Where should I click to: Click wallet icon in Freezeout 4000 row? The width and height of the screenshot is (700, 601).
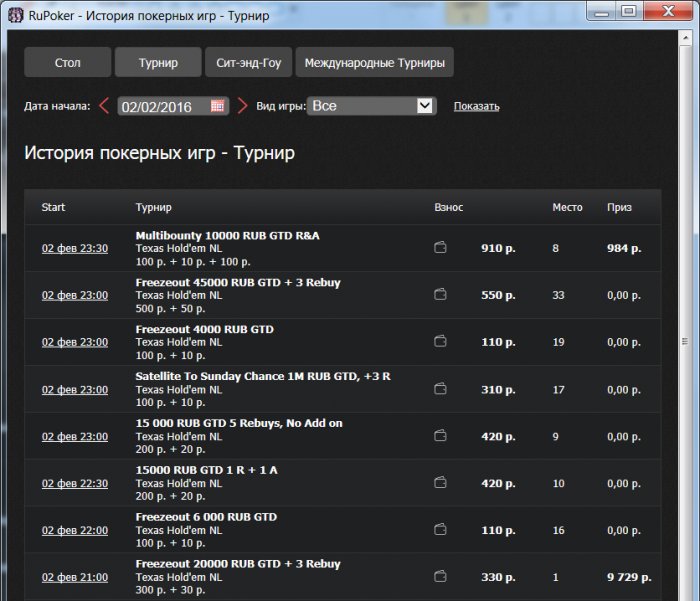pyautogui.click(x=440, y=341)
